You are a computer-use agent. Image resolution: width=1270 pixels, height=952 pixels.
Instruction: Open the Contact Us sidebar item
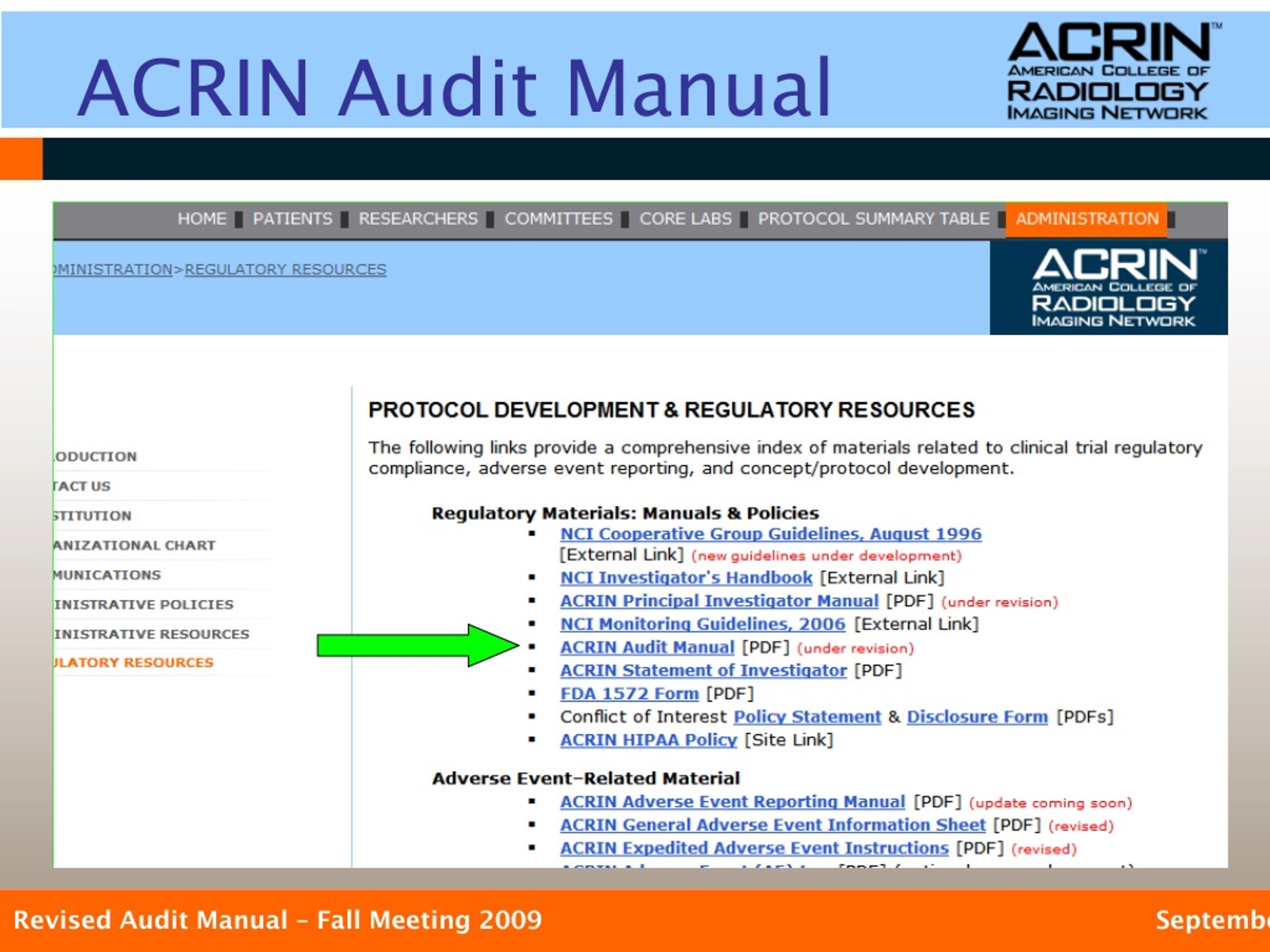click(82, 486)
